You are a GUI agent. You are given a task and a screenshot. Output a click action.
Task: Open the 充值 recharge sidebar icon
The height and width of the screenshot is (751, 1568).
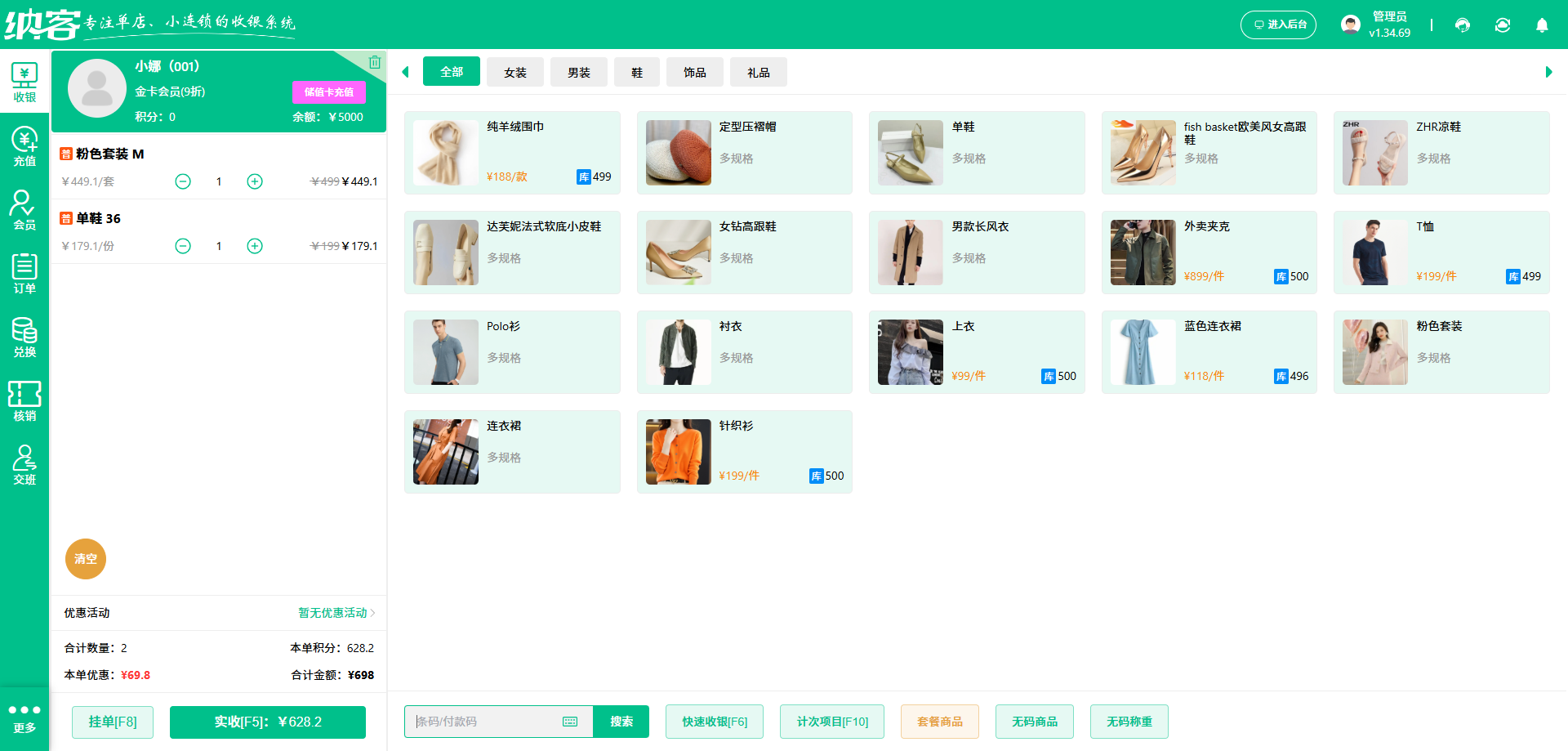click(24, 146)
